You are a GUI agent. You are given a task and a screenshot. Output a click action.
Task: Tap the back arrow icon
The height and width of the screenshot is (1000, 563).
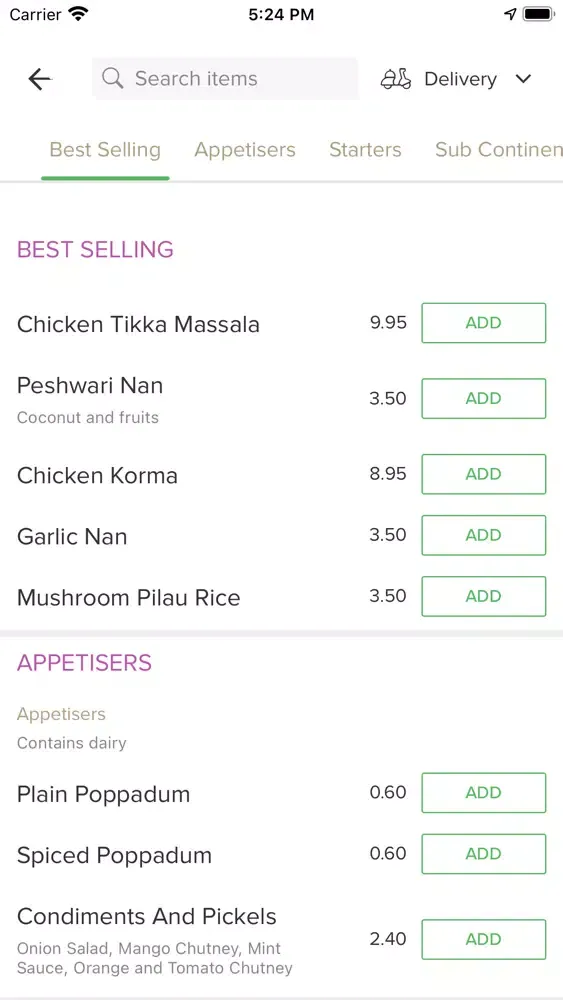[x=40, y=79]
